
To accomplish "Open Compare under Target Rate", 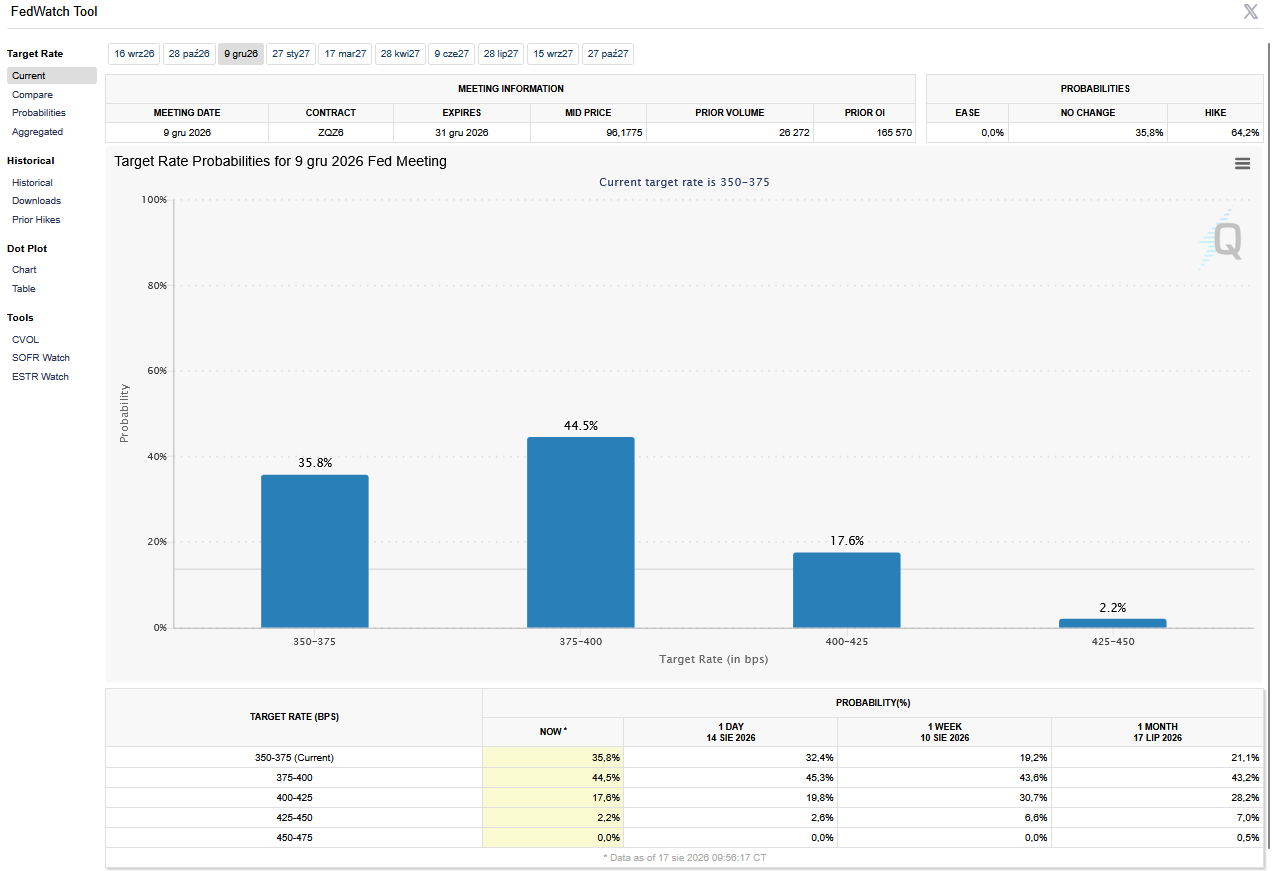I will [32, 95].
